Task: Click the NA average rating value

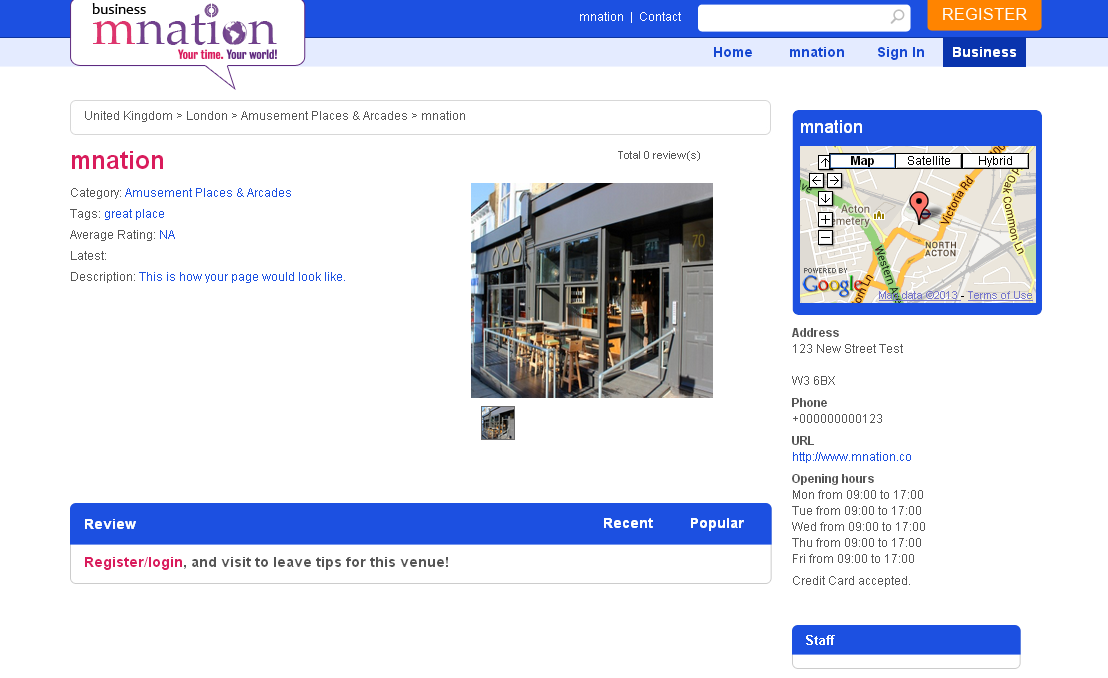Action: coord(167,235)
